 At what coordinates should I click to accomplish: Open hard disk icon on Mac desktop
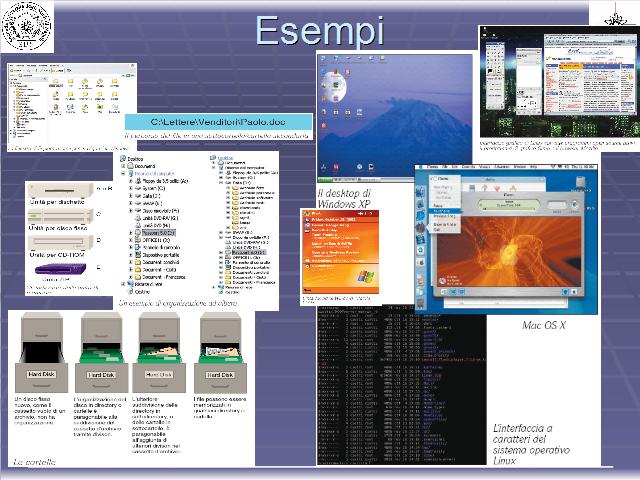[580, 184]
